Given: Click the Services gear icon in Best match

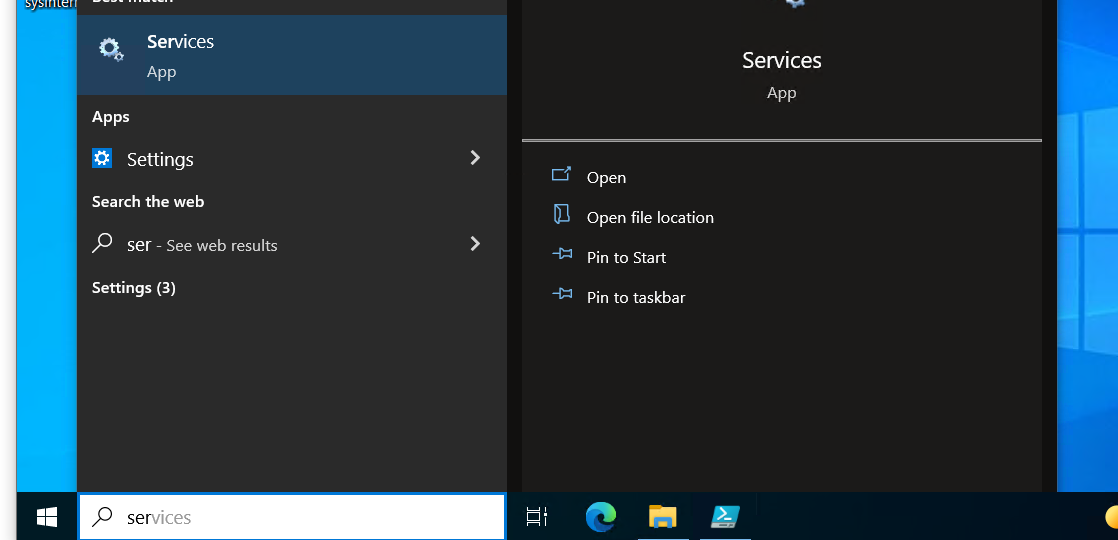Looking at the screenshot, I should [110, 49].
